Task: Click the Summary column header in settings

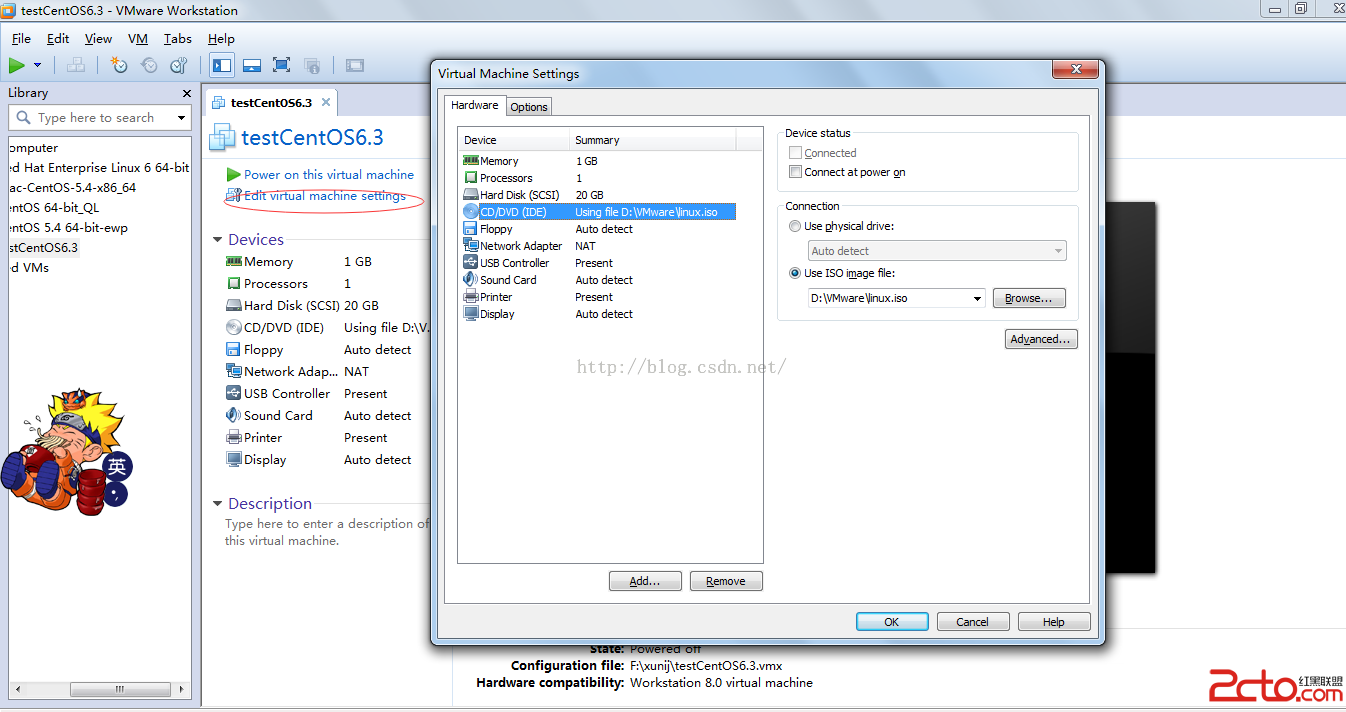Action: [x=652, y=140]
